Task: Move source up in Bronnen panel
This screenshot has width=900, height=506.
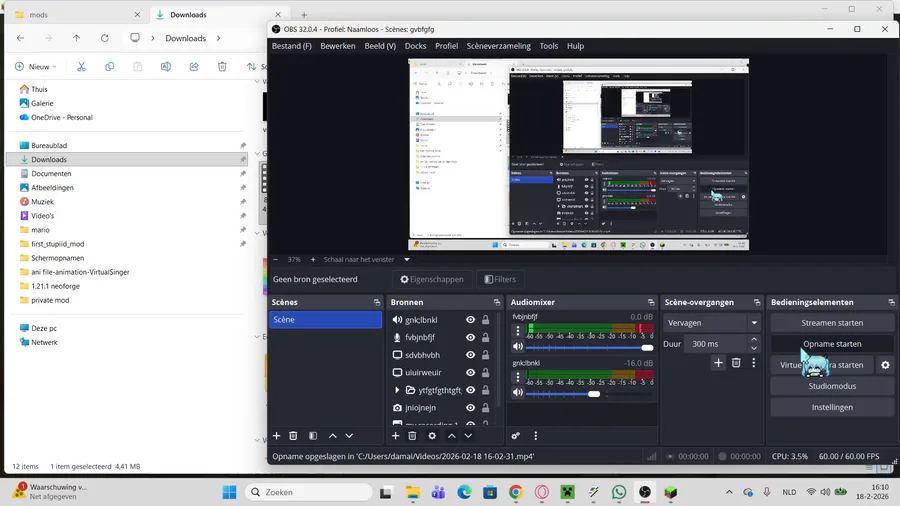Action: pos(452,436)
